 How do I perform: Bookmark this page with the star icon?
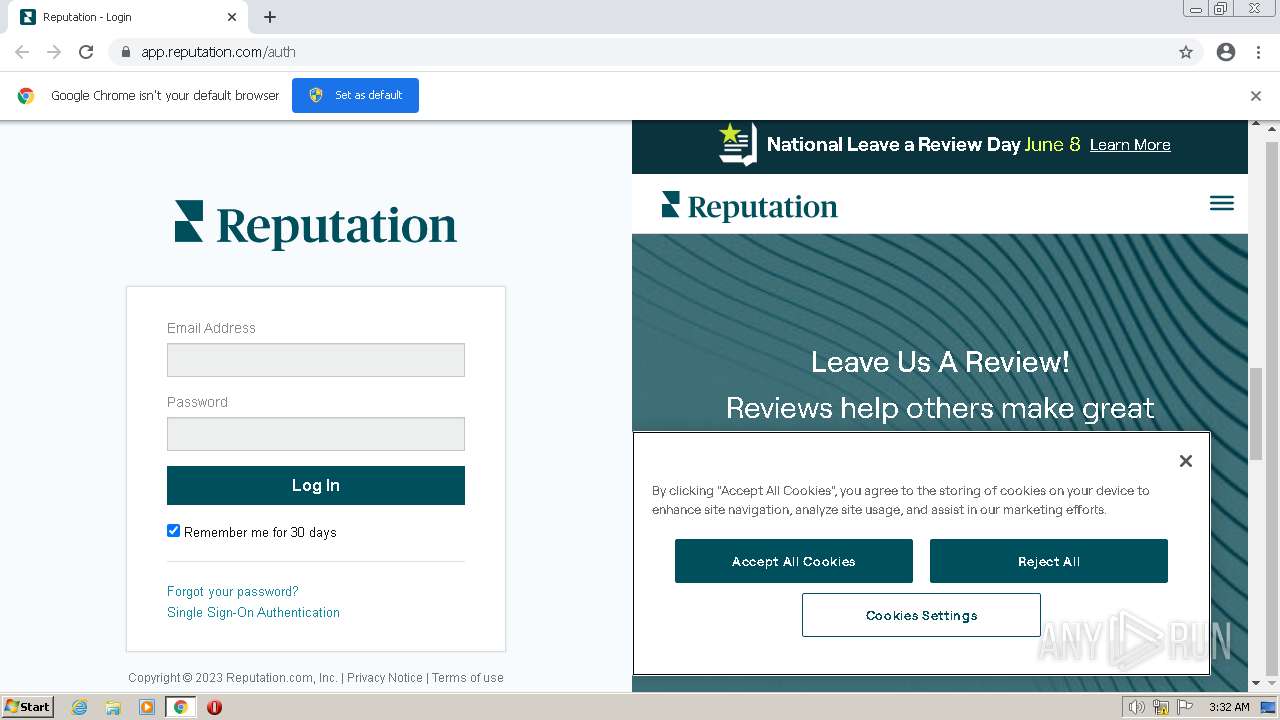pos(1186,52)
